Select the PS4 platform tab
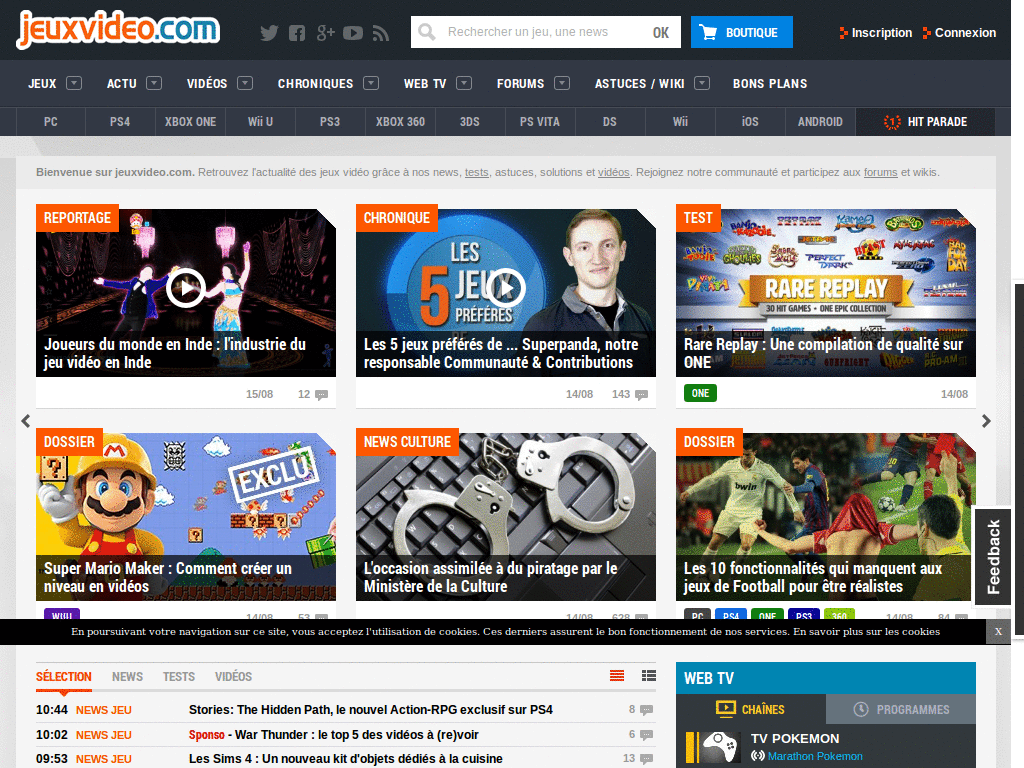The image size is (1024, 768). (120, 121)
